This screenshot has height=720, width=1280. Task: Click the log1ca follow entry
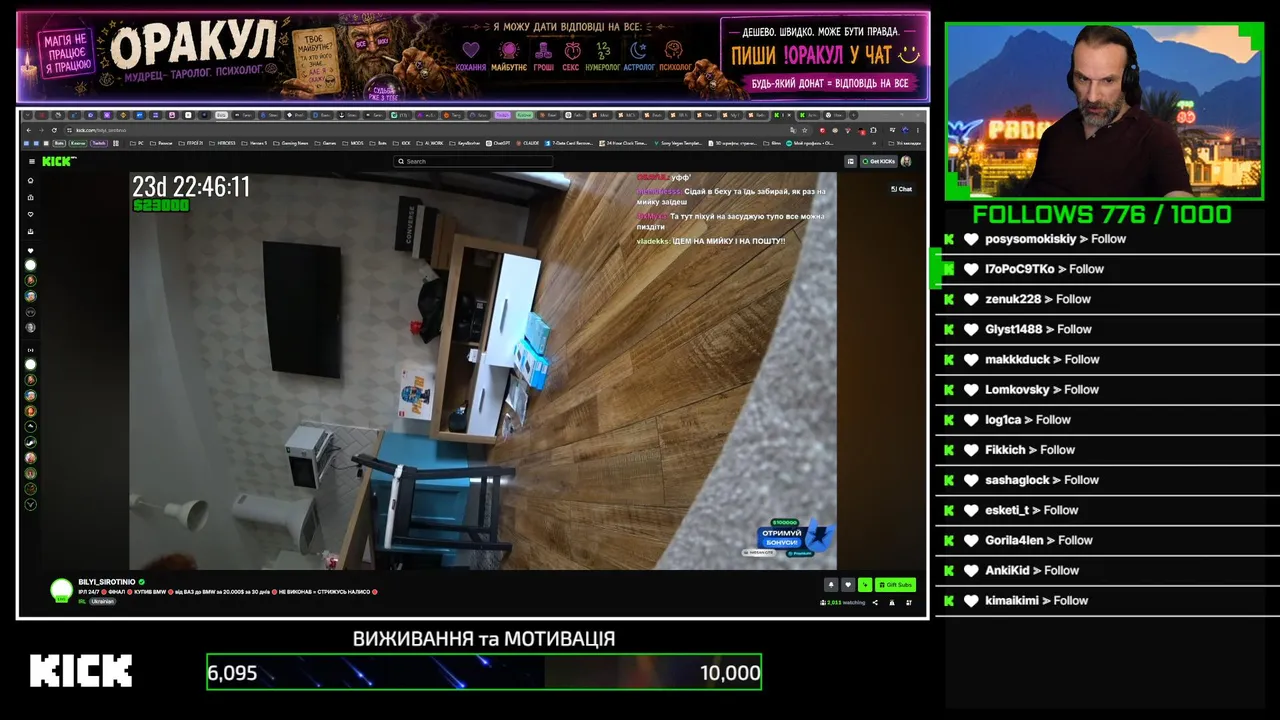[1107, 420]
